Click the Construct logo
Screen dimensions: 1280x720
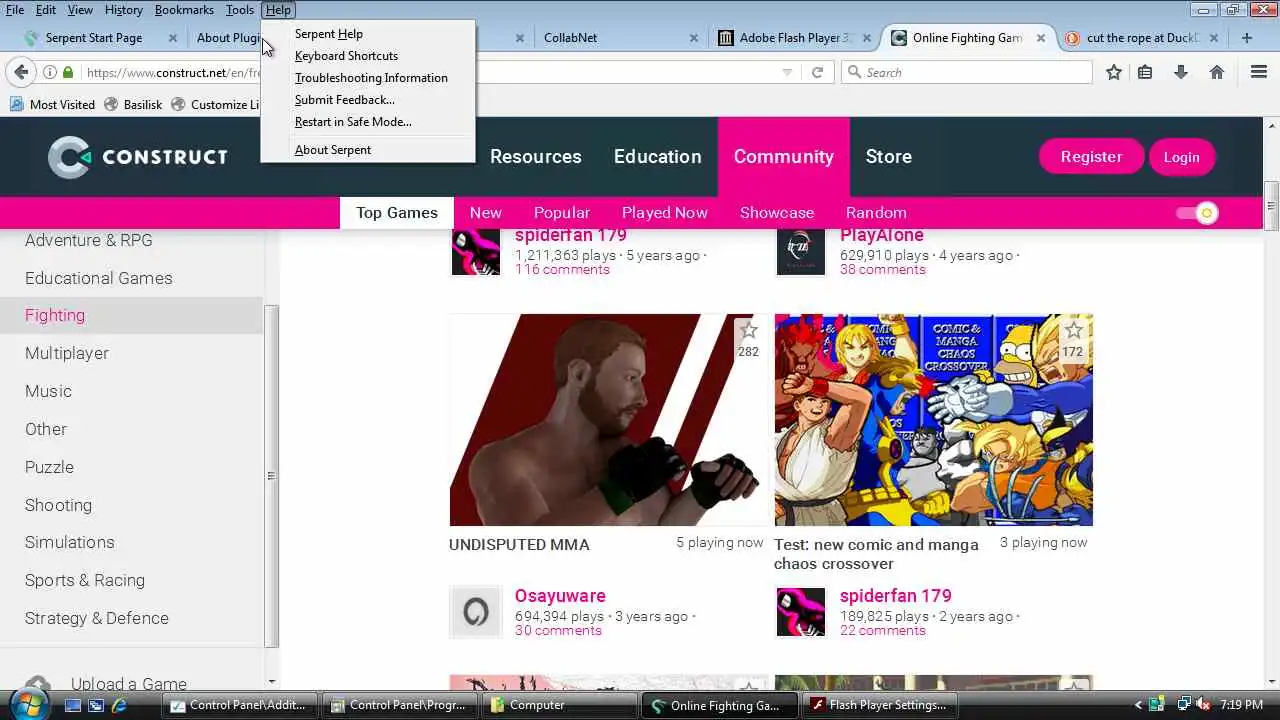[138, 157]
